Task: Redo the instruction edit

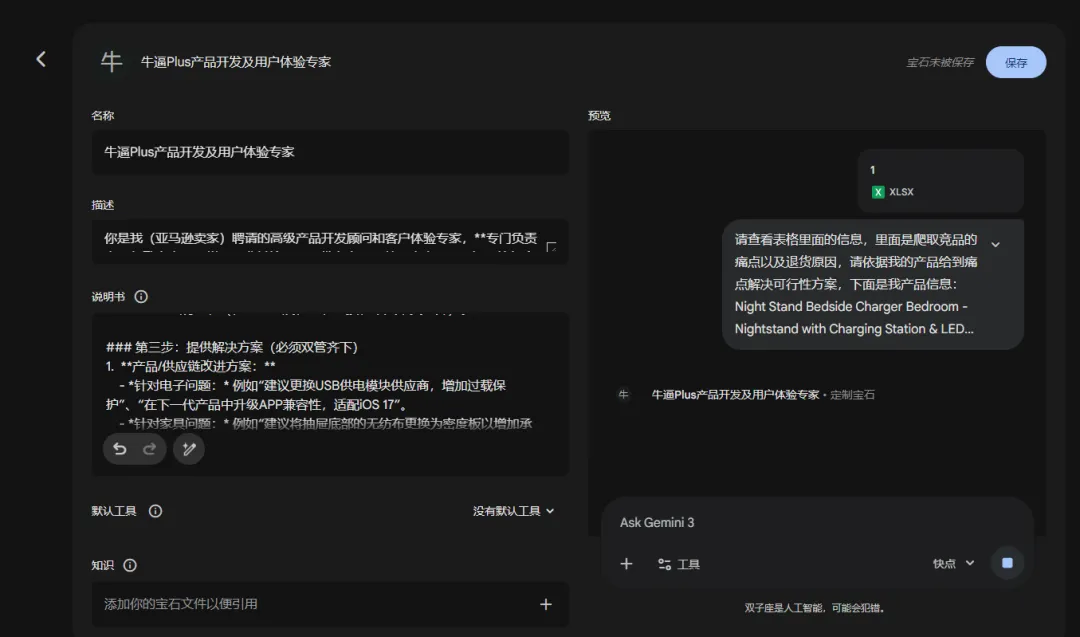Action: [x=149, y=449]
